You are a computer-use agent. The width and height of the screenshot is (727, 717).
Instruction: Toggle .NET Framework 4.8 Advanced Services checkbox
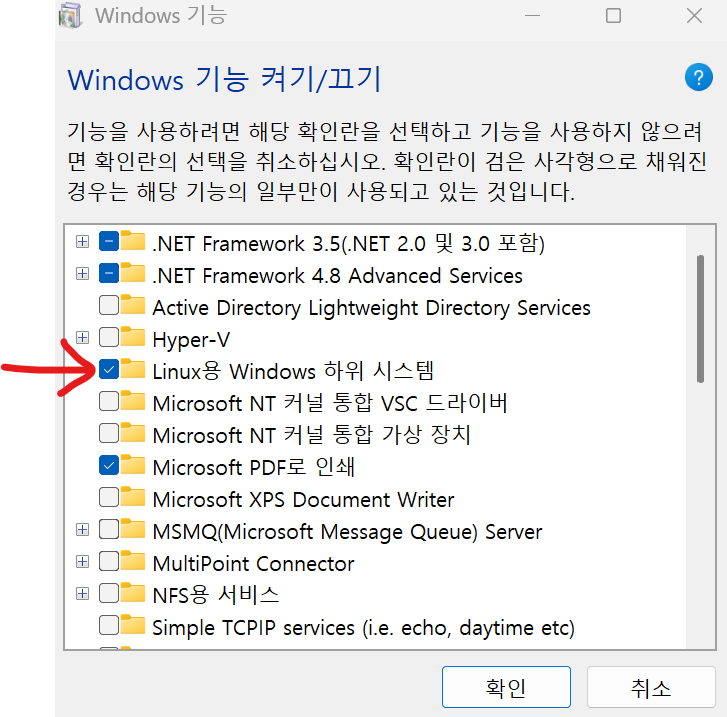(109, 273)
